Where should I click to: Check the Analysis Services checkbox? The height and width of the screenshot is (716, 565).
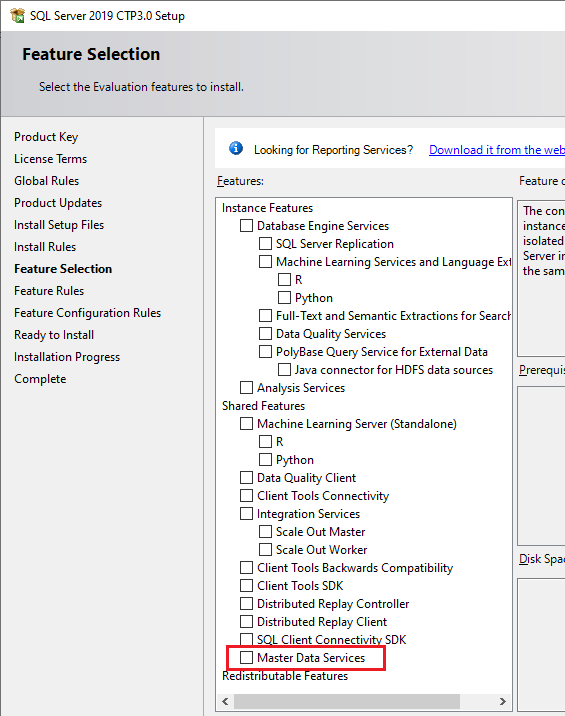[247, 388]
